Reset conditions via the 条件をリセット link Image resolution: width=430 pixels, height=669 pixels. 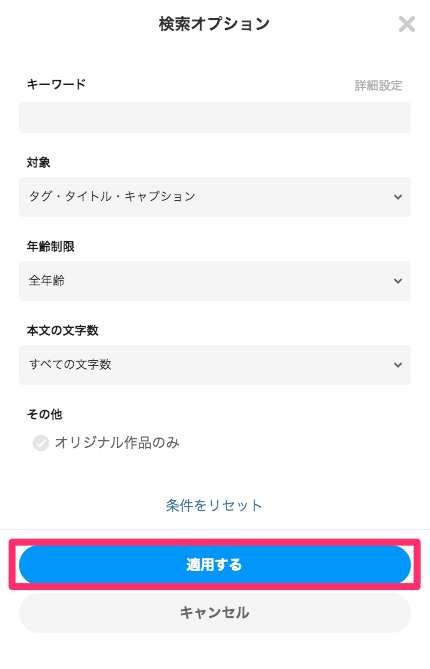[214, 506]
